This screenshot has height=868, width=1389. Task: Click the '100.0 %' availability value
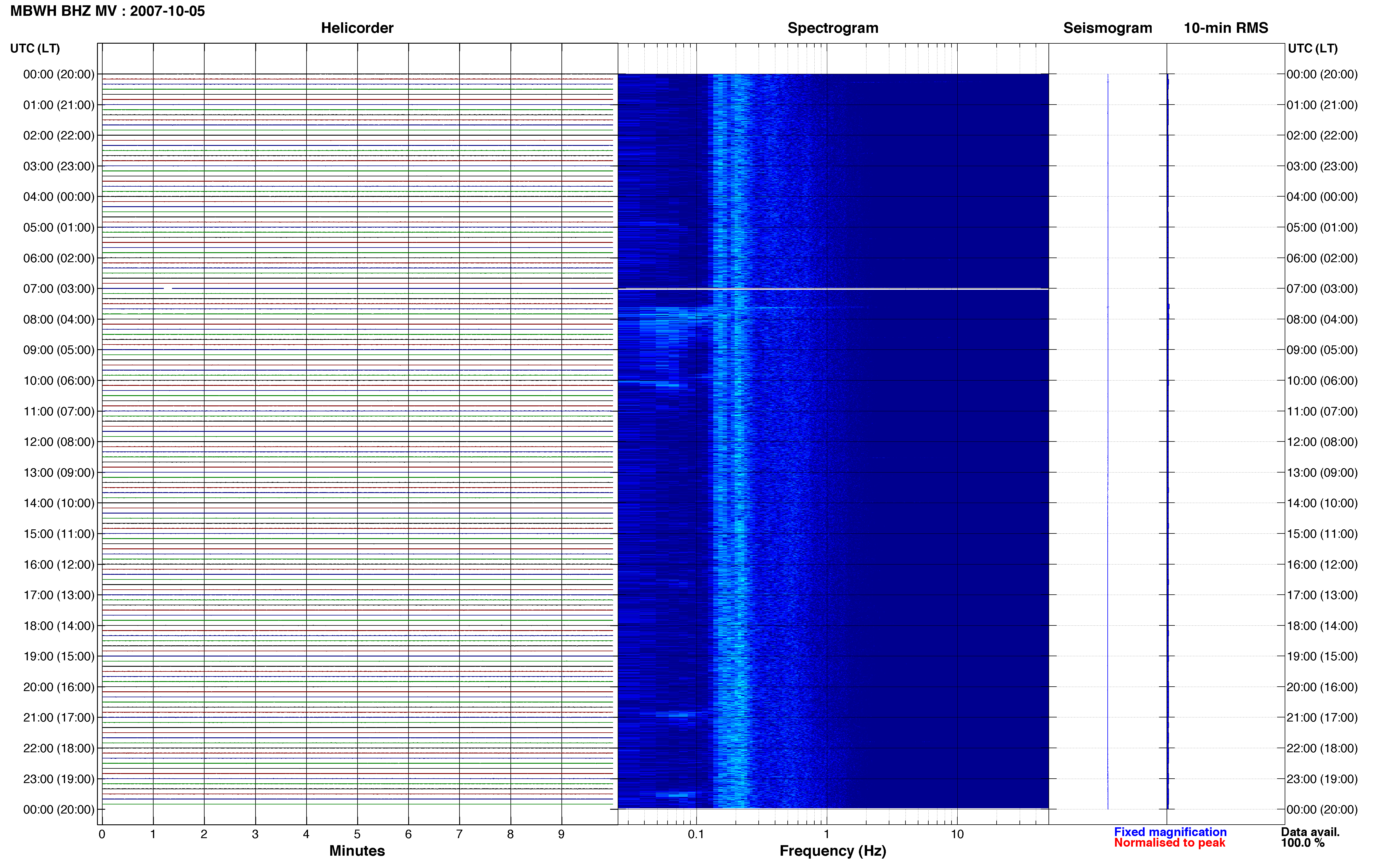[x=1302, y=843]
